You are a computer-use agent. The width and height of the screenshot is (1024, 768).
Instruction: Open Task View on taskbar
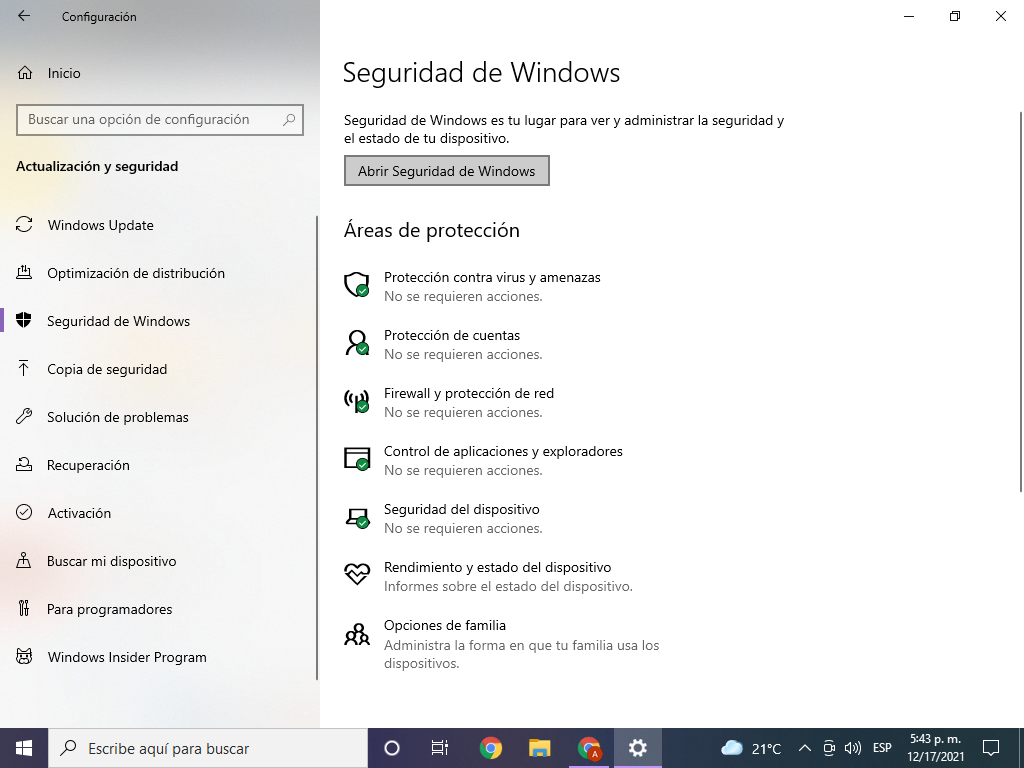(x=440, y=748)
